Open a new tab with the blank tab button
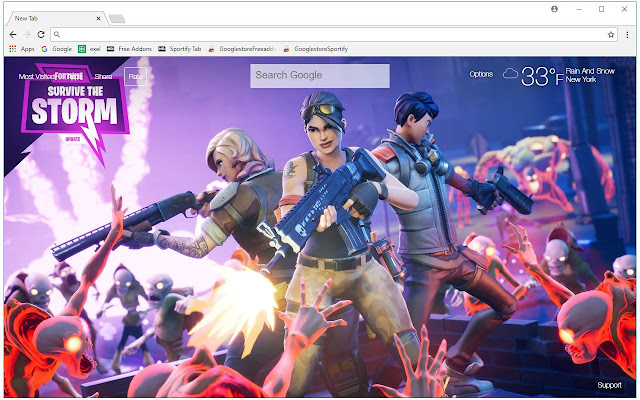640x400 pixels. [117, 19]
